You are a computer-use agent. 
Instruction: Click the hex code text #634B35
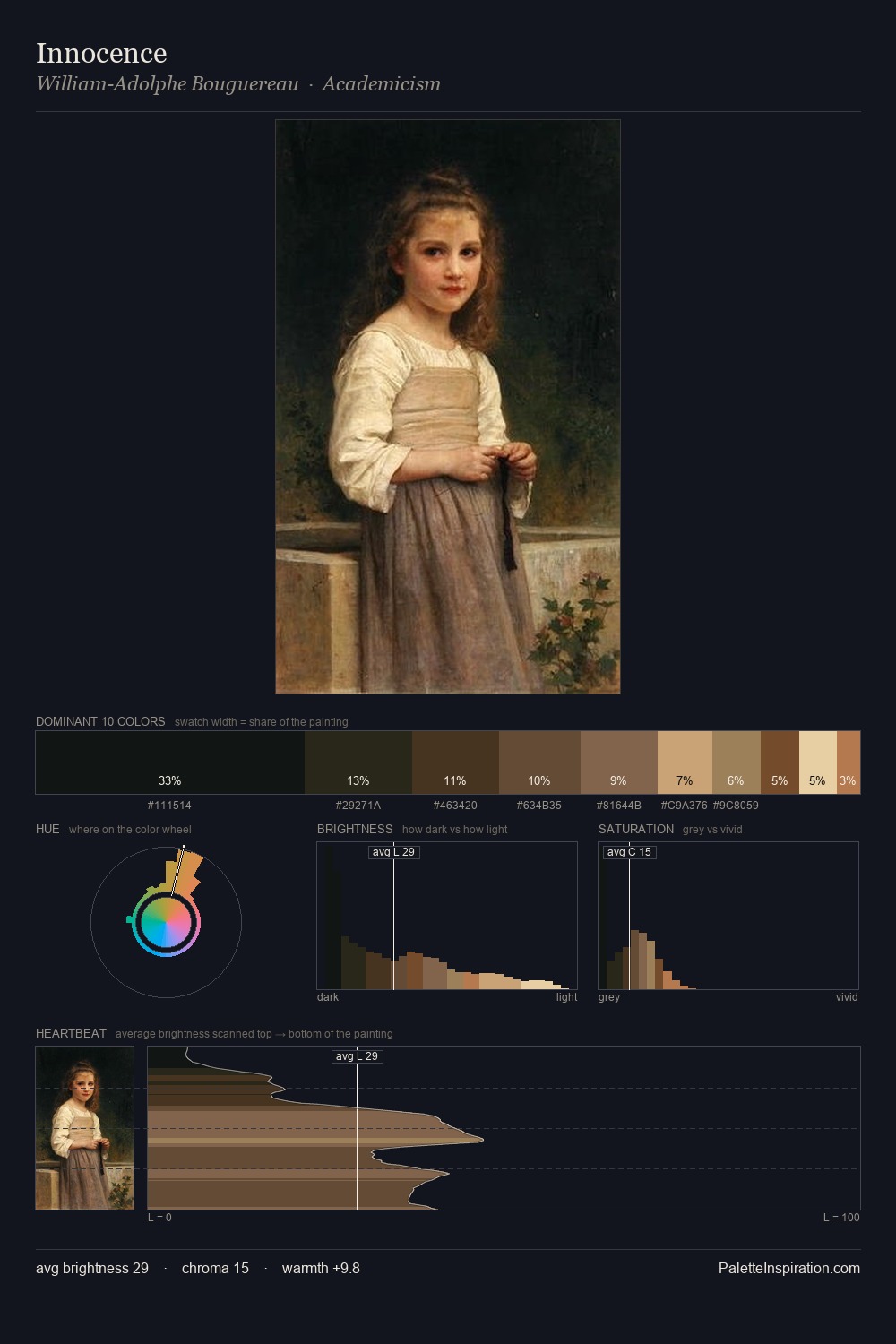coord(539,806)
